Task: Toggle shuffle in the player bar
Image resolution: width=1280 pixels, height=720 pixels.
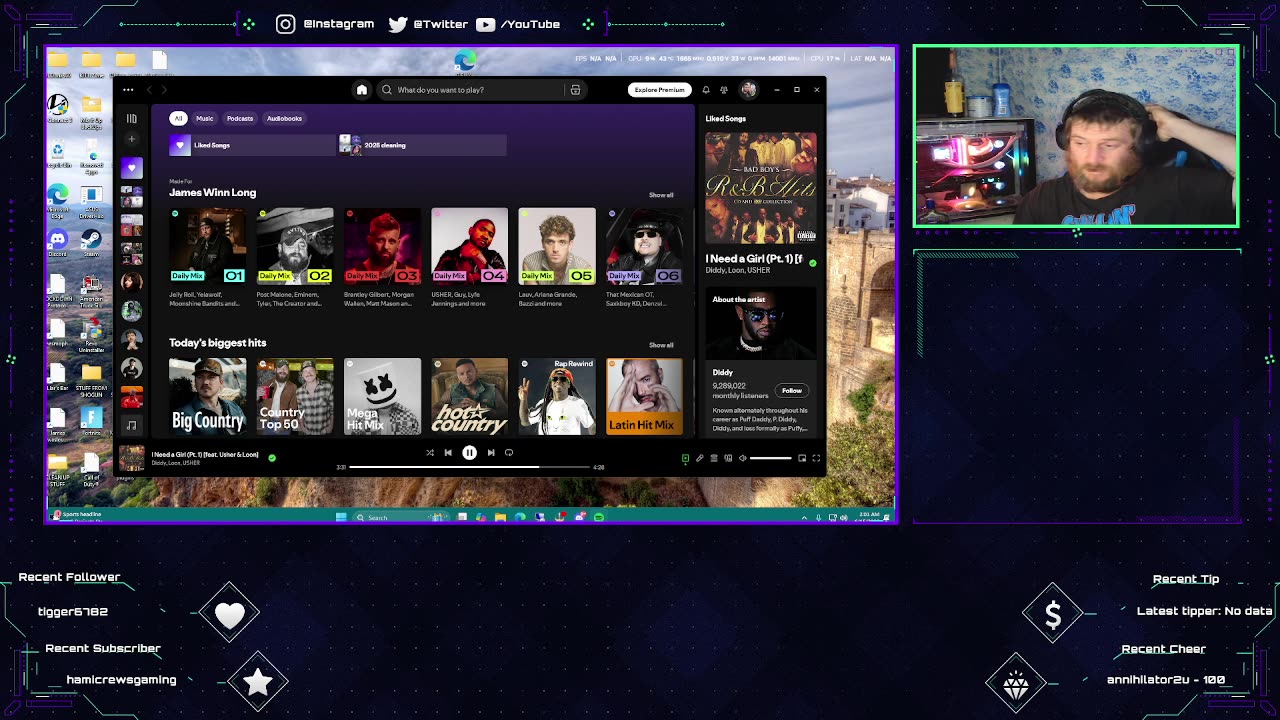Action: coord(430,453)
